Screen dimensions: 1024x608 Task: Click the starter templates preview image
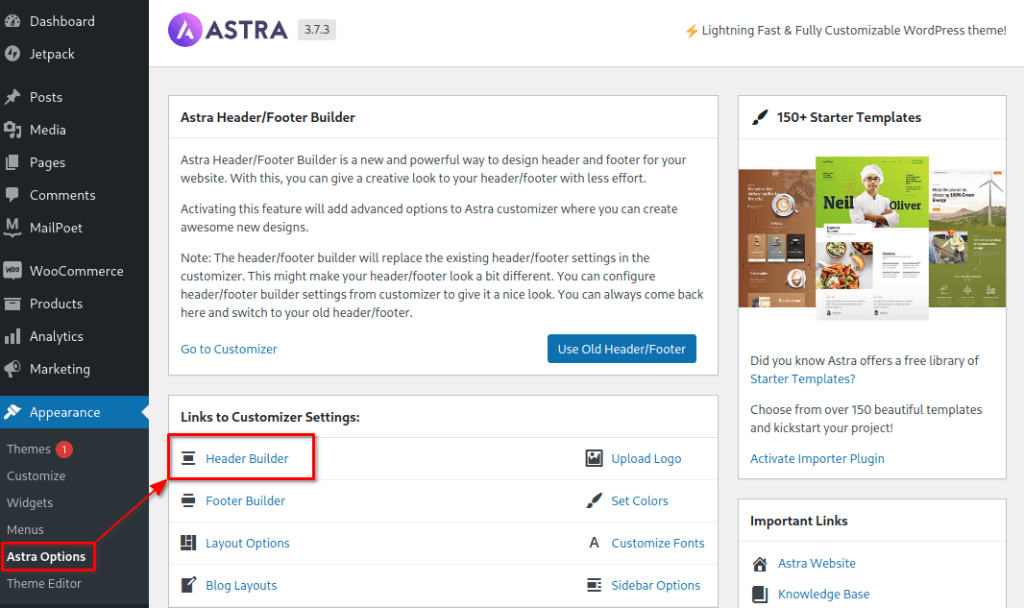[x=872, y=238]
